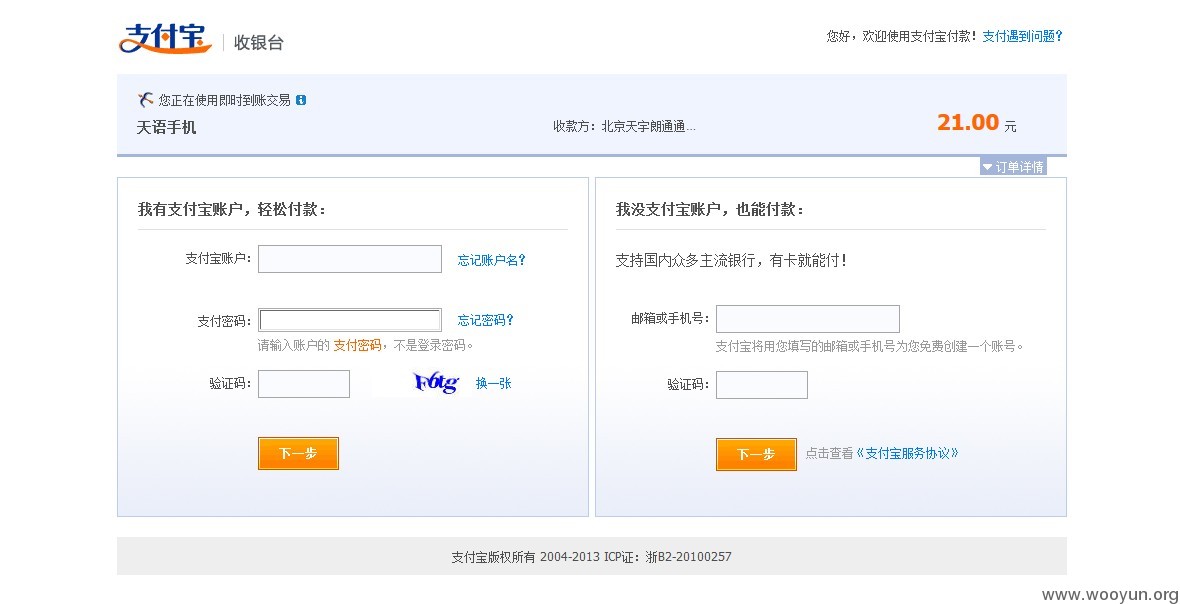The height and width of the screenshot is (604, 1180).
Task: Click the Alipay logo
Action: pyautogui.click(x=165, y=38)
